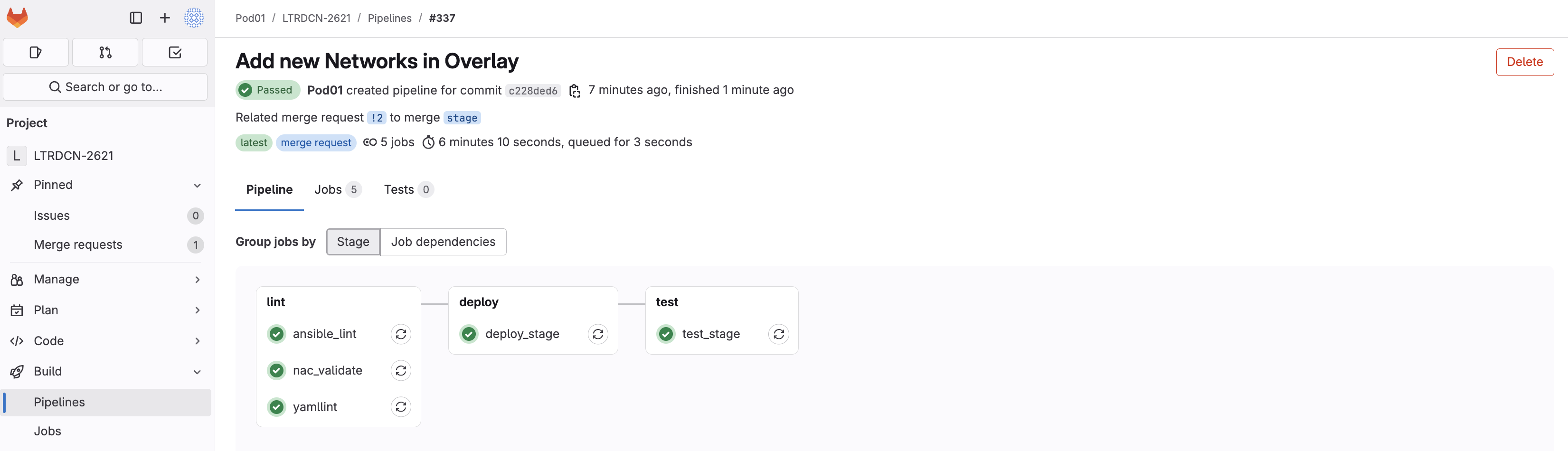Image resolution: width=1568 pixels, height=451 pixels.
Task: Click the plus create-new icon
Action: (x=165, y=18)
